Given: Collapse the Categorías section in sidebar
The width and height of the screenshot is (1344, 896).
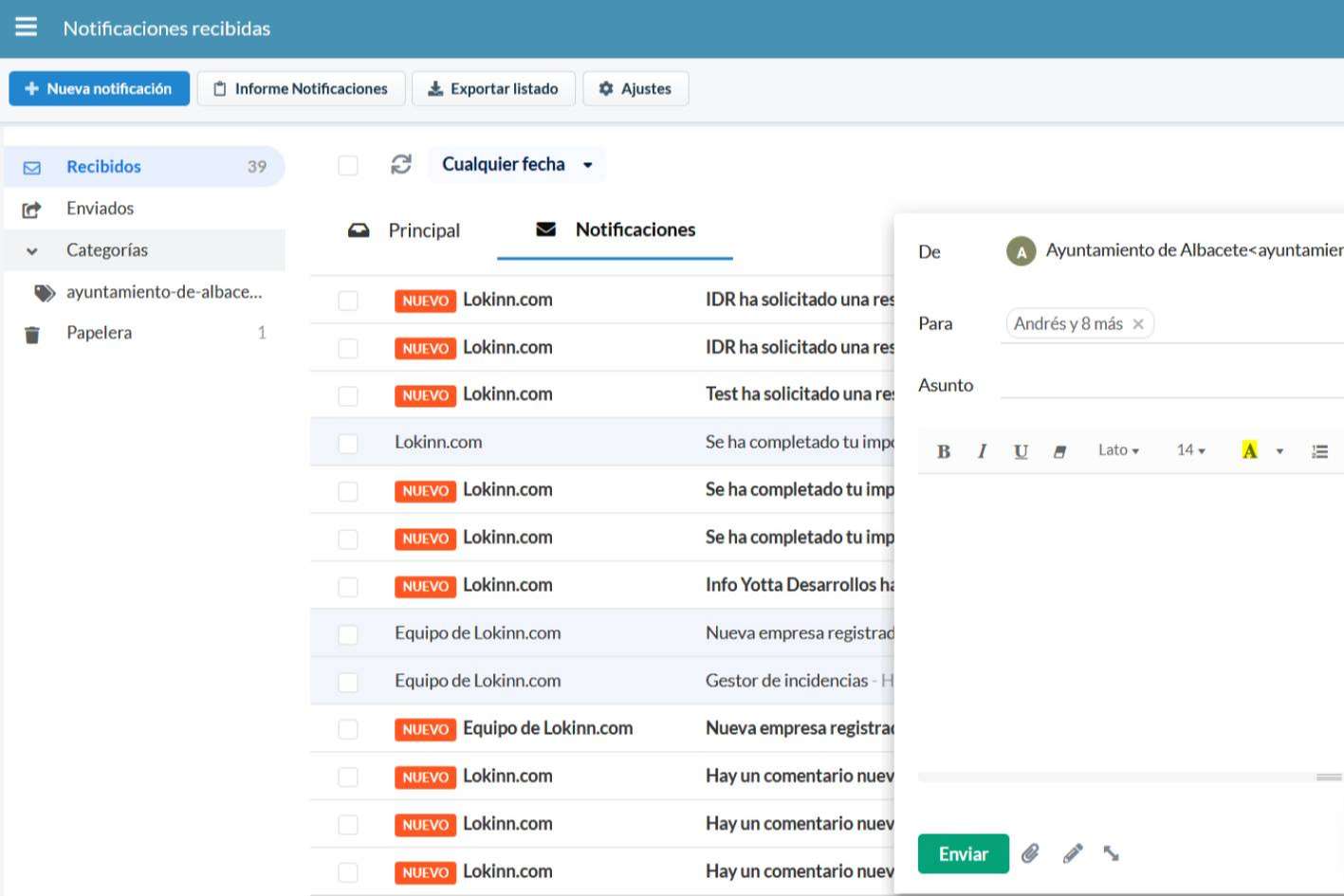Looking at the screenshot, I should coord(32,251).
